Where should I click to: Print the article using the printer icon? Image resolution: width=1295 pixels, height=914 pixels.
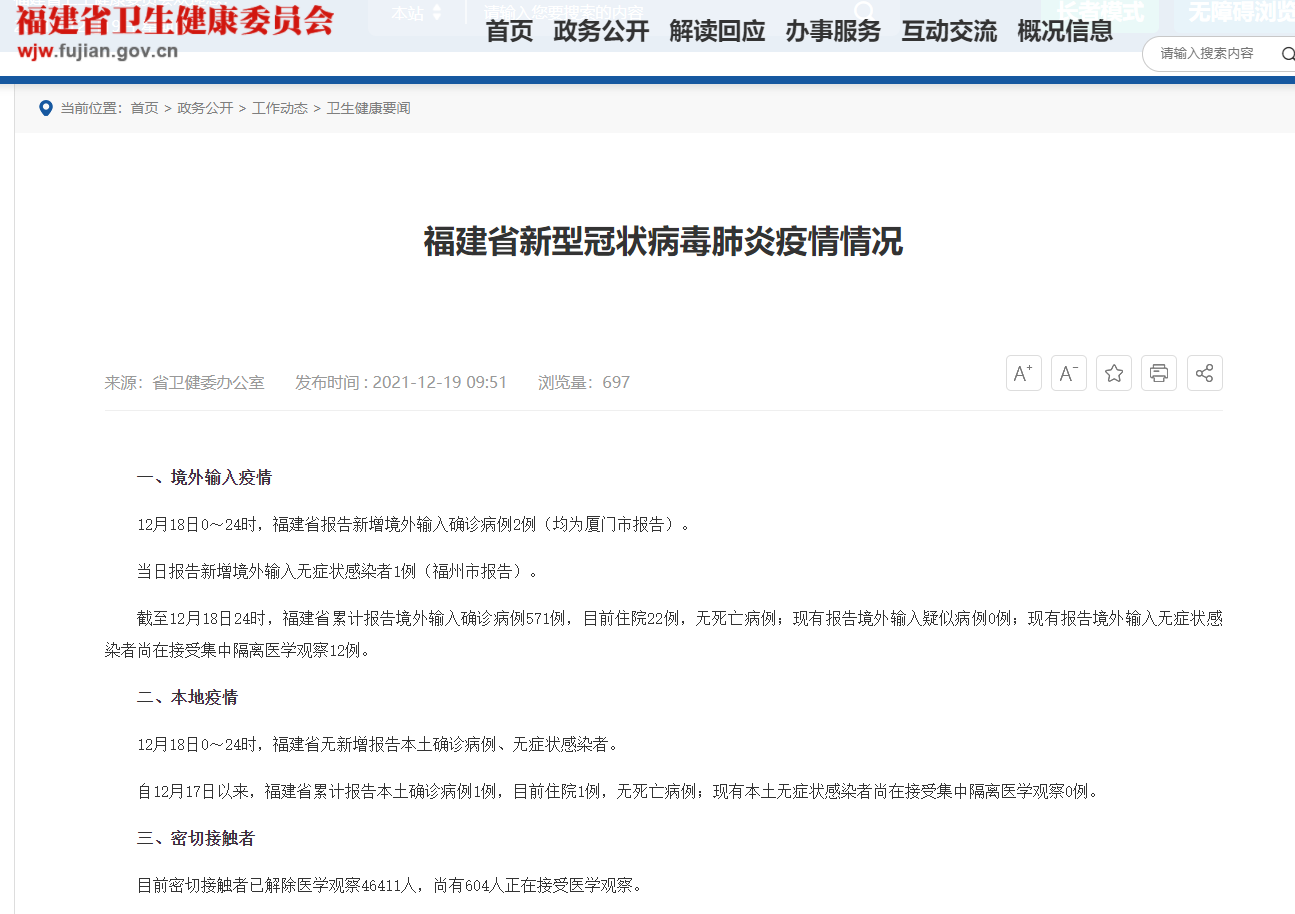pyautogui.click(x=1159, y=373)
